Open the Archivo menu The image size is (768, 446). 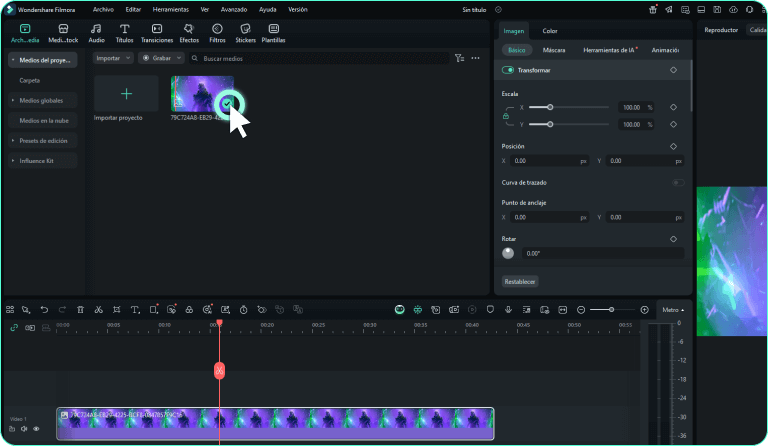tap(103, 9)
